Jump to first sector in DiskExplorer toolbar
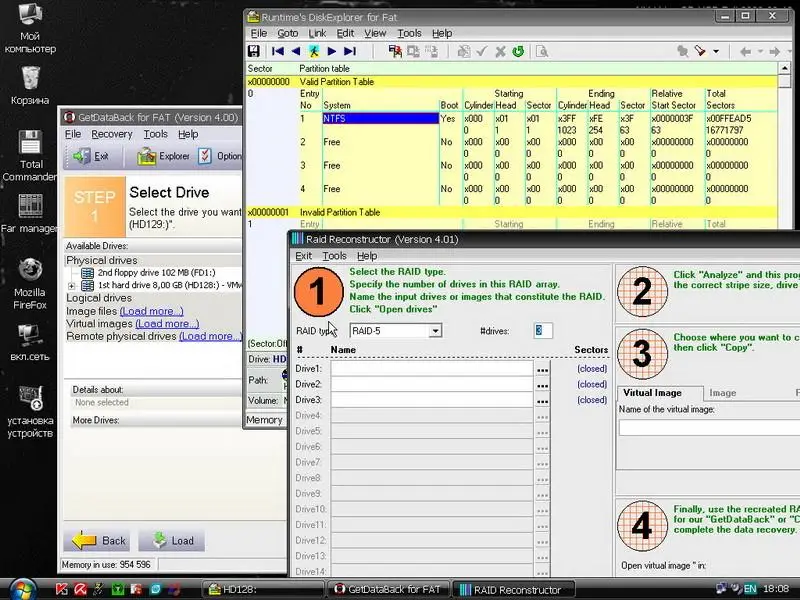Screen dimensions: 800x600 coord(278,51)
